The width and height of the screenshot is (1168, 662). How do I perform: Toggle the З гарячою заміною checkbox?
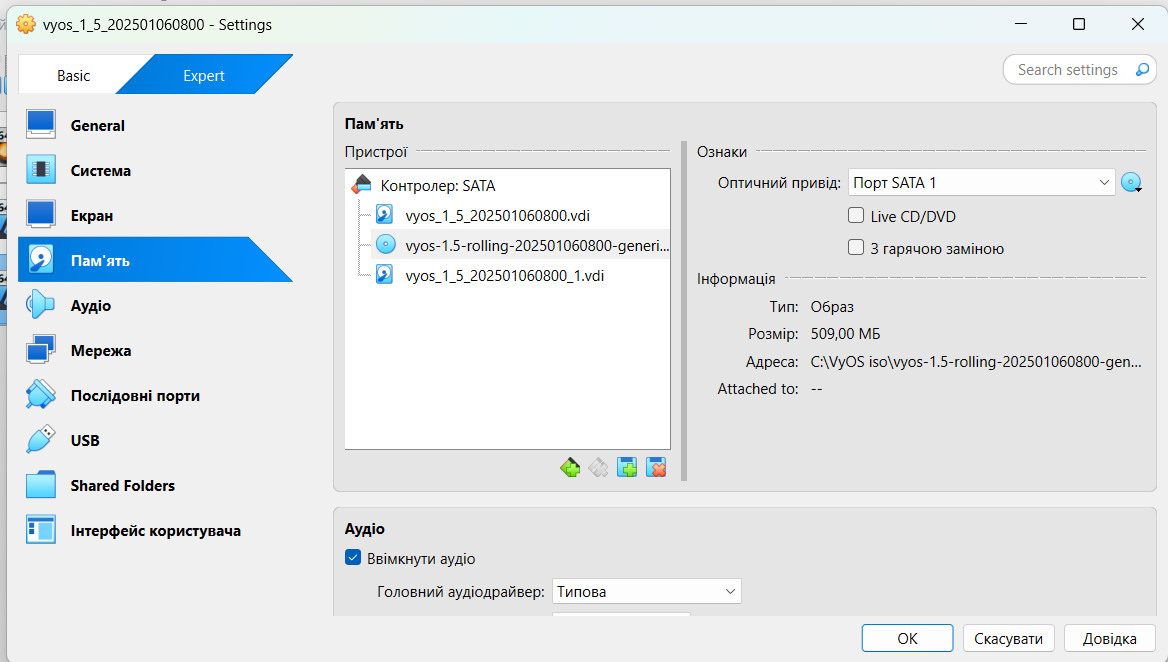856,248
